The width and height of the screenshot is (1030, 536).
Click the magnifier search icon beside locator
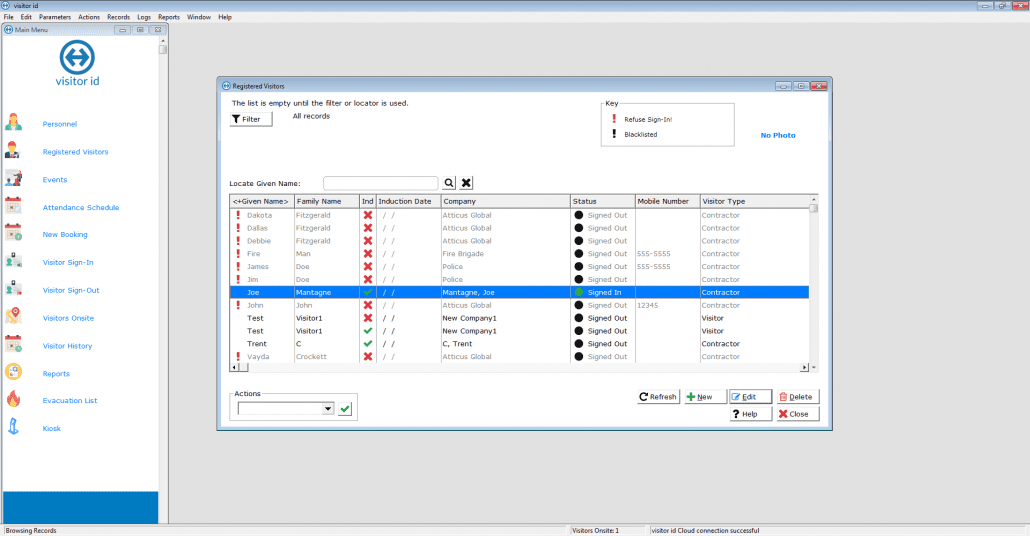pos(449,183)
